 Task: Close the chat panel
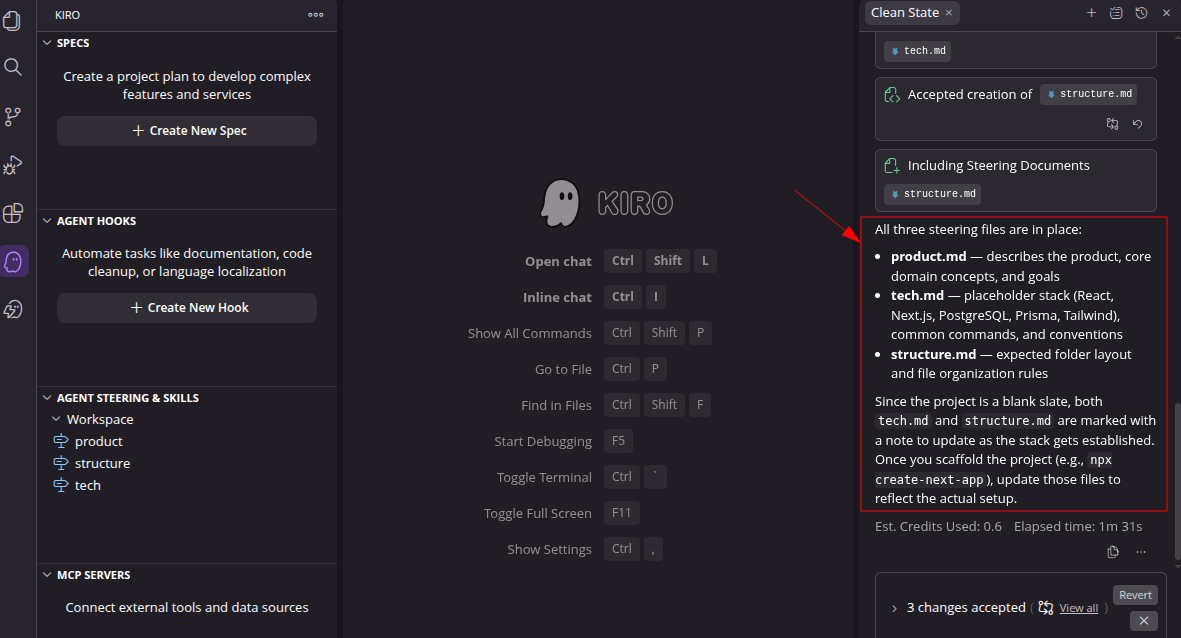pos(1166,13)
